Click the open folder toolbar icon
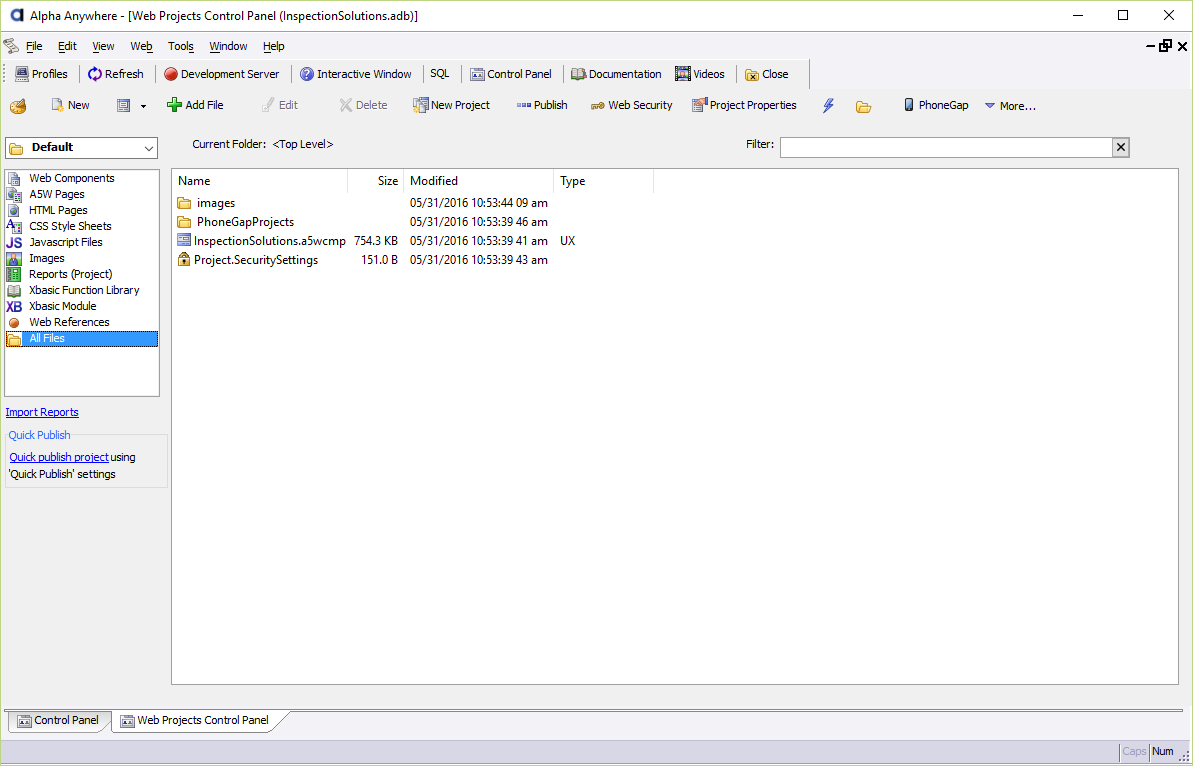Image resolution: width=1193 pixels, height=766 pixels. pyautogui.click(x=863, y=106)
